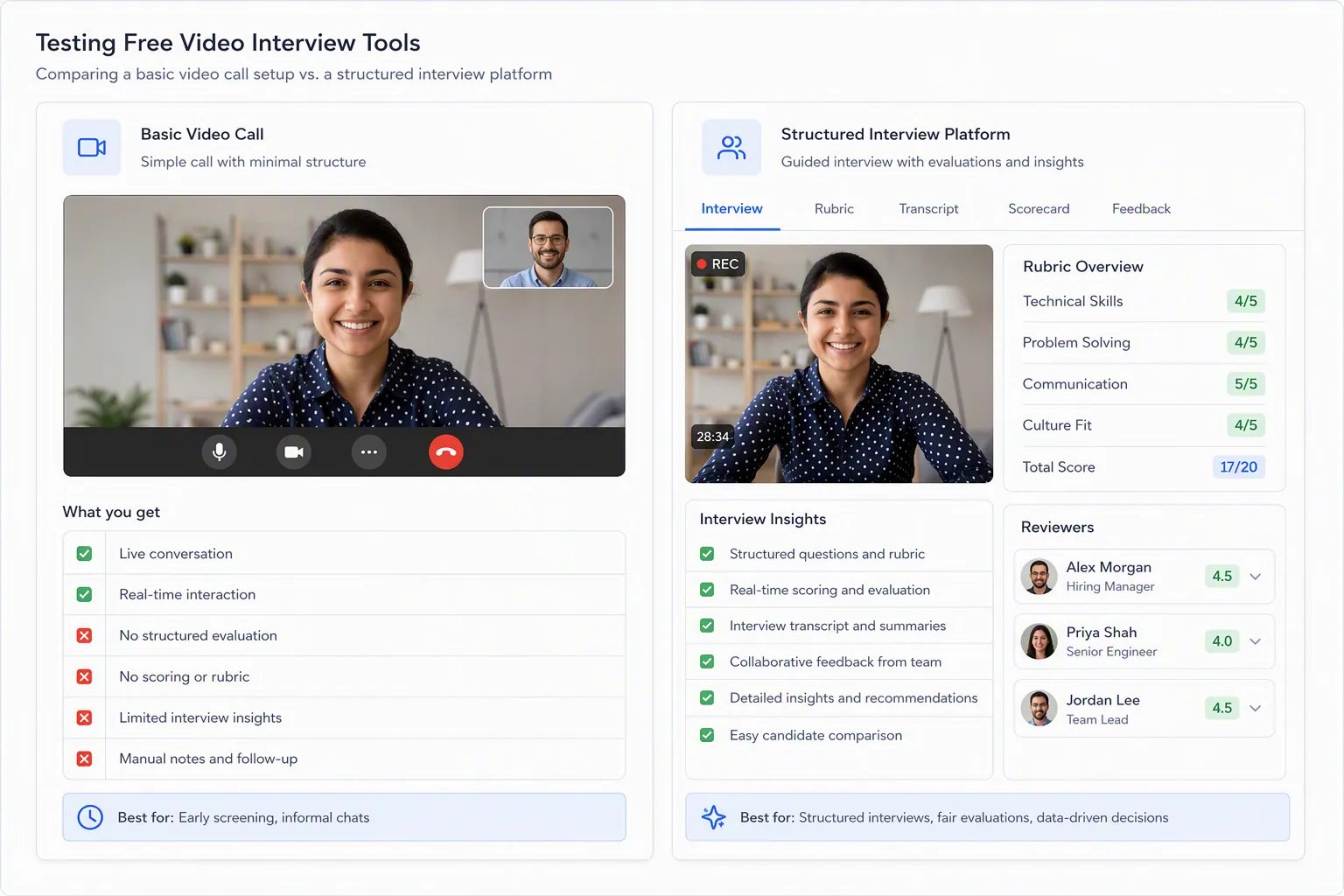The width and height of the screenshot is (1344, 896).
Task: Click Jordan Lee's avatar
Action: 1039,708
